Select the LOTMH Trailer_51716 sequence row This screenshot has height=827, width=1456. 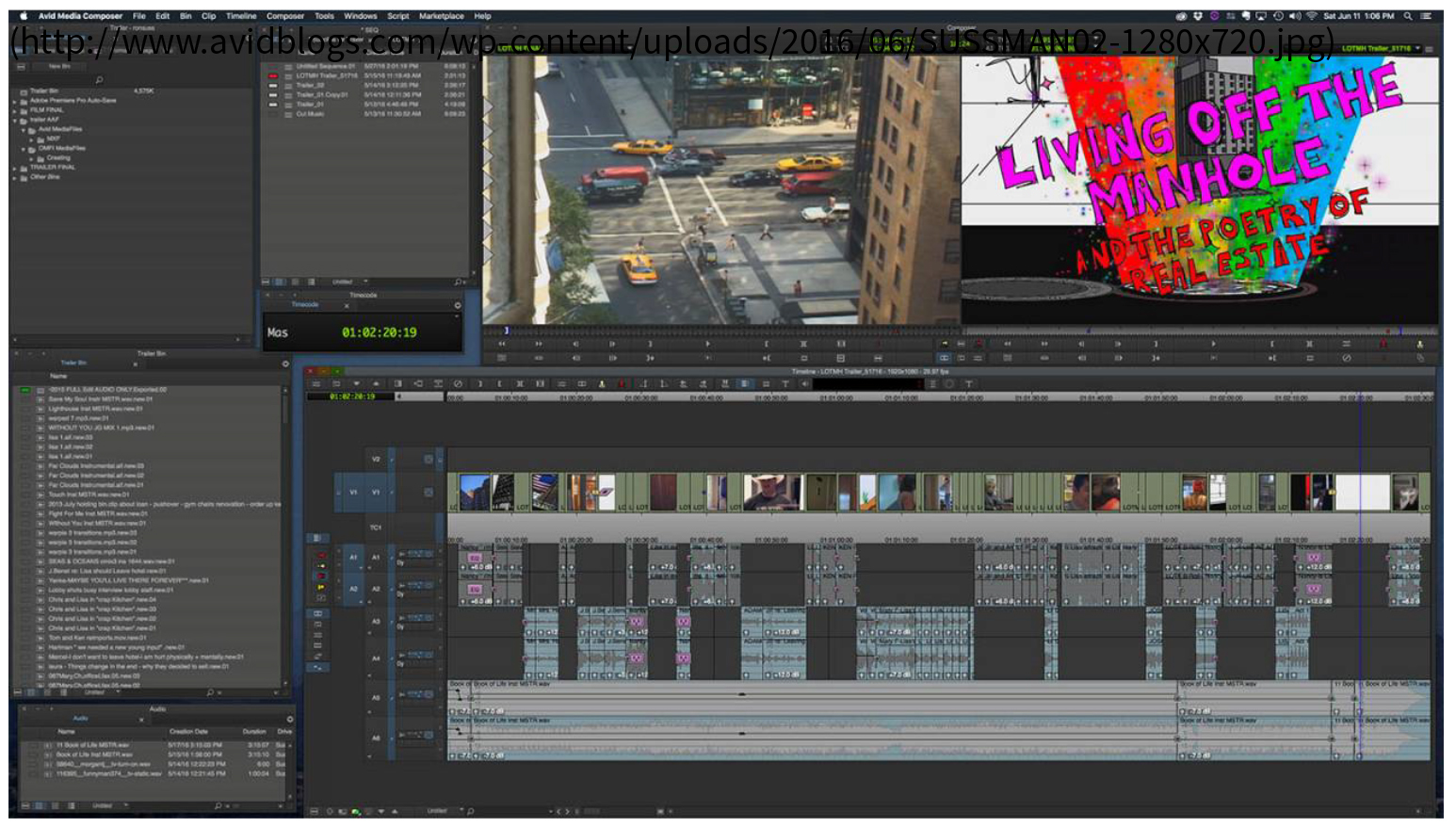click(x=364, y=76)
